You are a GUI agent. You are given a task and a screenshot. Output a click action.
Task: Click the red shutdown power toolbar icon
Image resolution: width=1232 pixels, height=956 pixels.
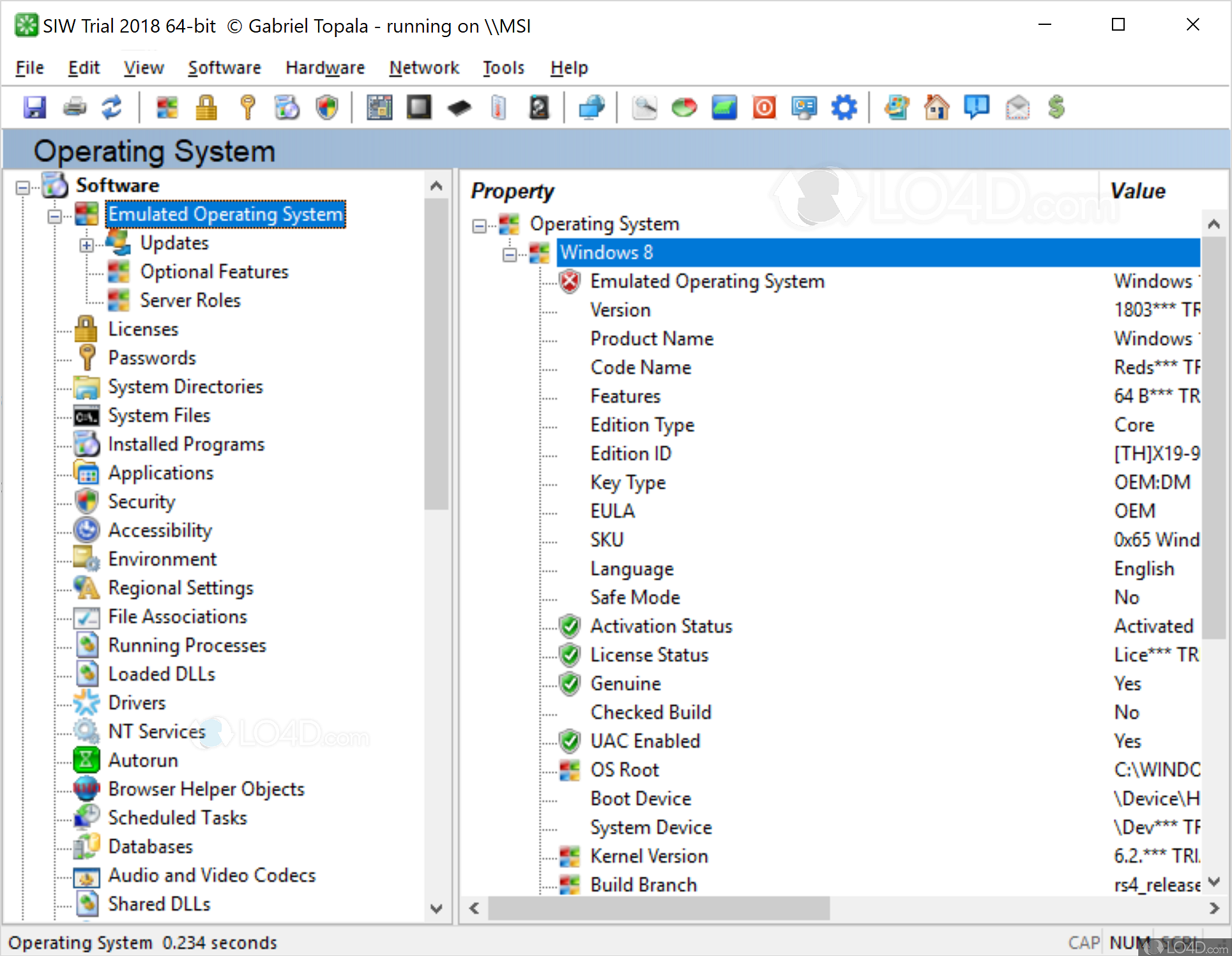point(764,107)
